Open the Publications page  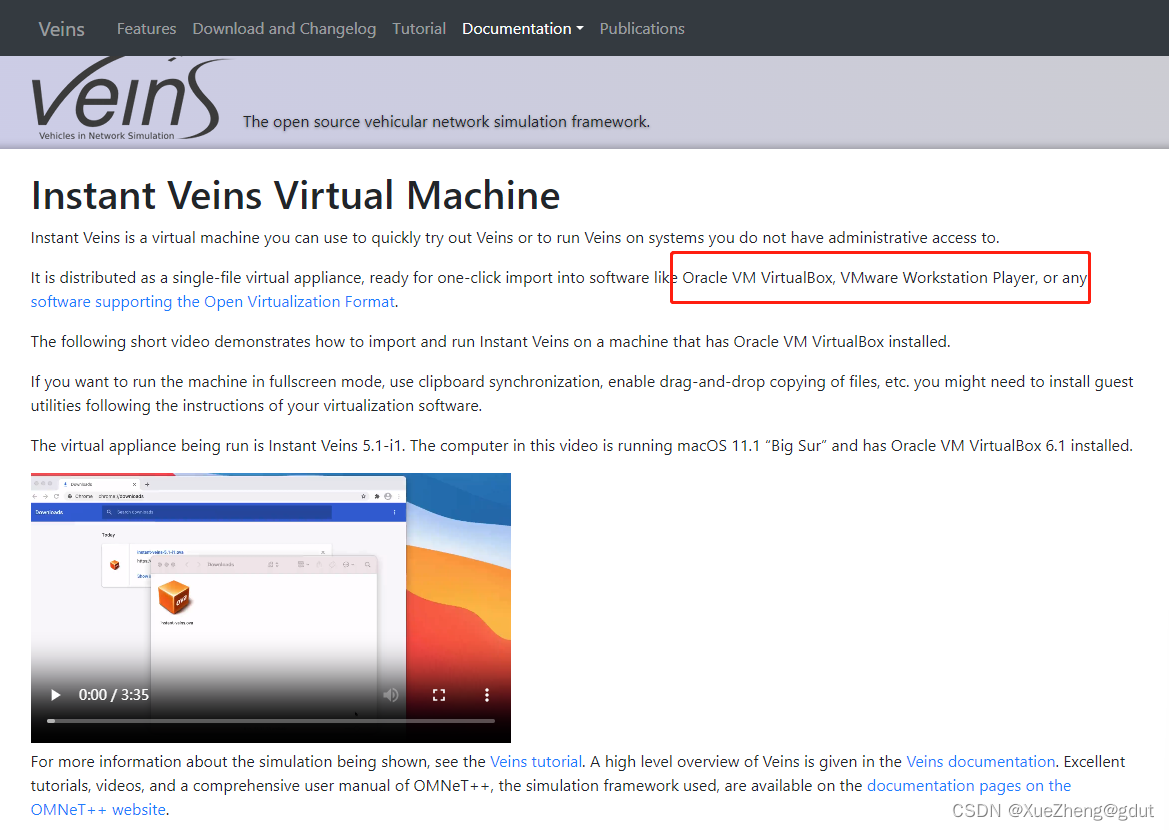tap(642, 28)
